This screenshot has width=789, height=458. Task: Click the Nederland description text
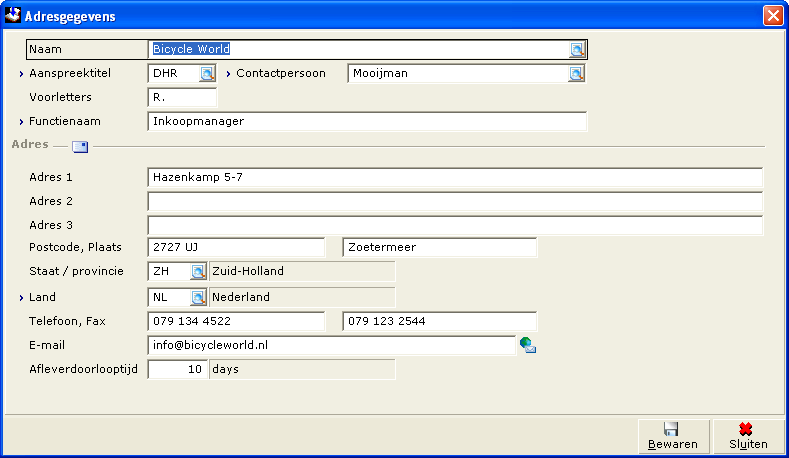coord(241,297)
